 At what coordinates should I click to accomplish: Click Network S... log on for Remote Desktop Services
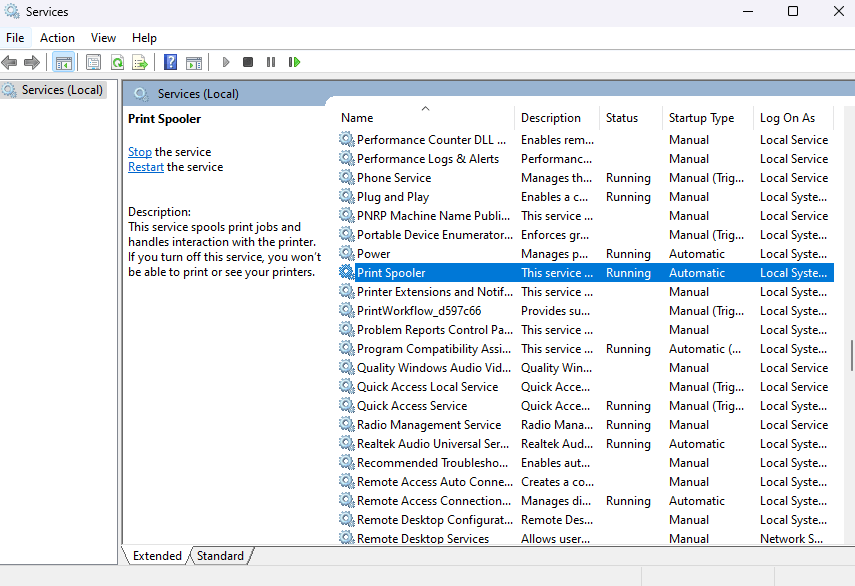[791, 539]
